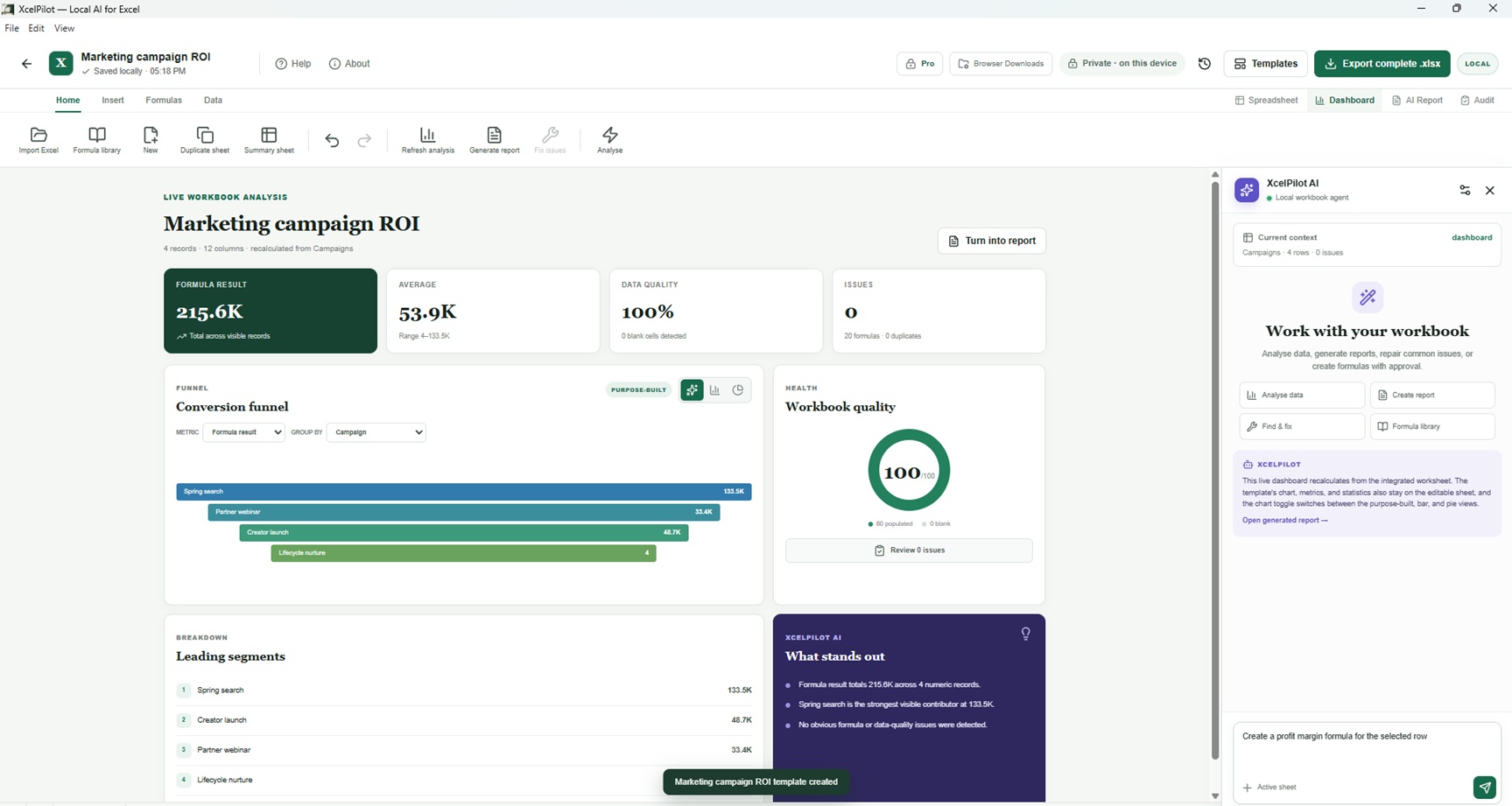Open version history clock icon
The height and width of the screenshot is (806, 1512).
coord(1205,64)
